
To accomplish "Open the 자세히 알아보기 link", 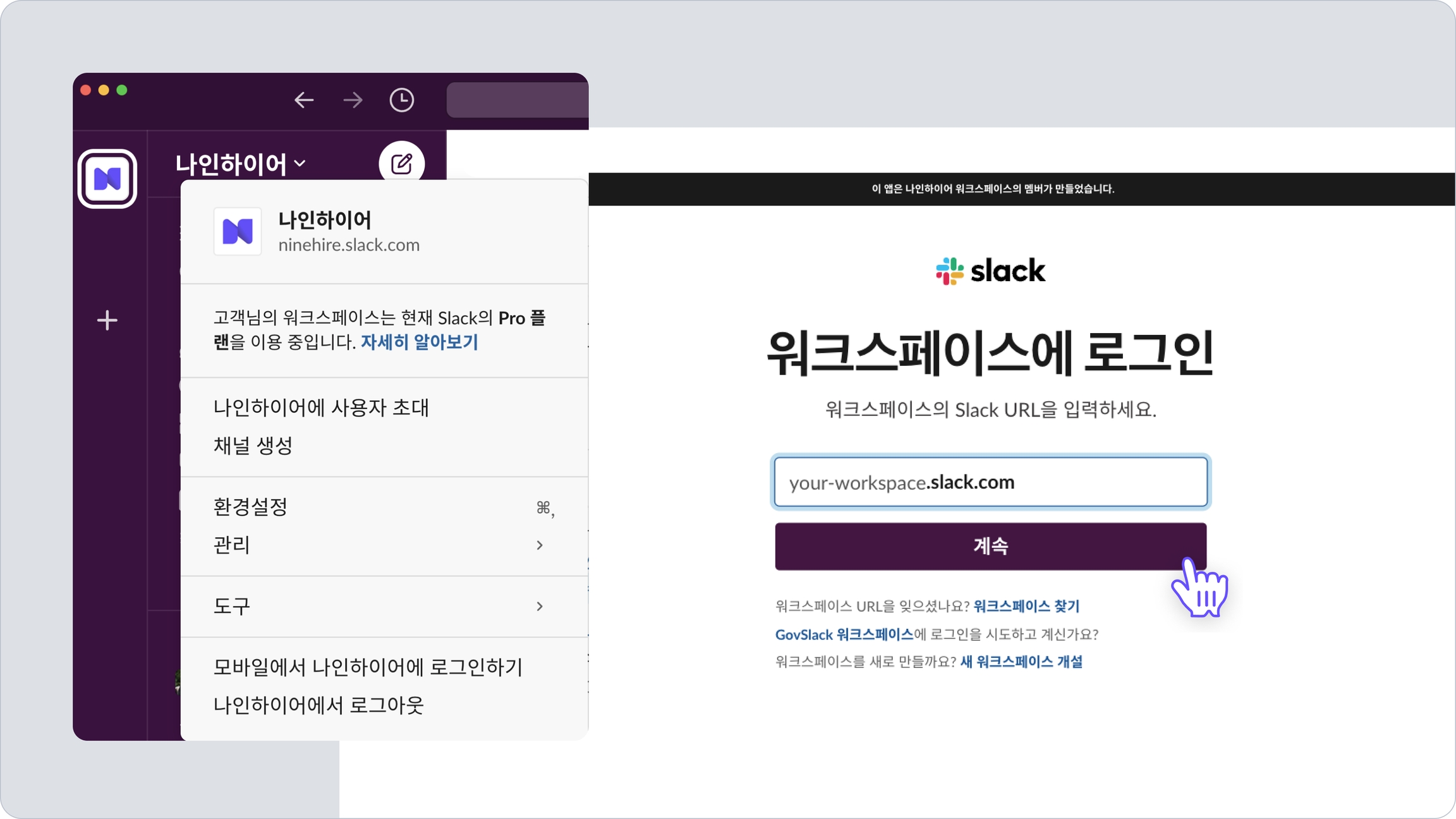I will (419, 342).
